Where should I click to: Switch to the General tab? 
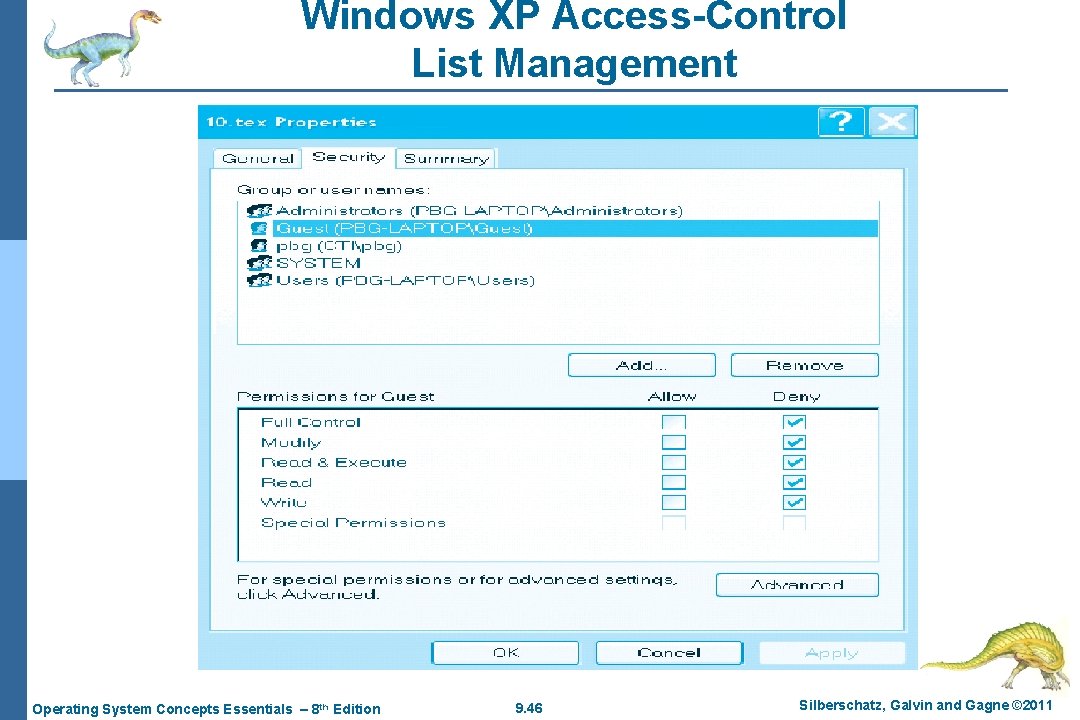(x=258, y=158)
